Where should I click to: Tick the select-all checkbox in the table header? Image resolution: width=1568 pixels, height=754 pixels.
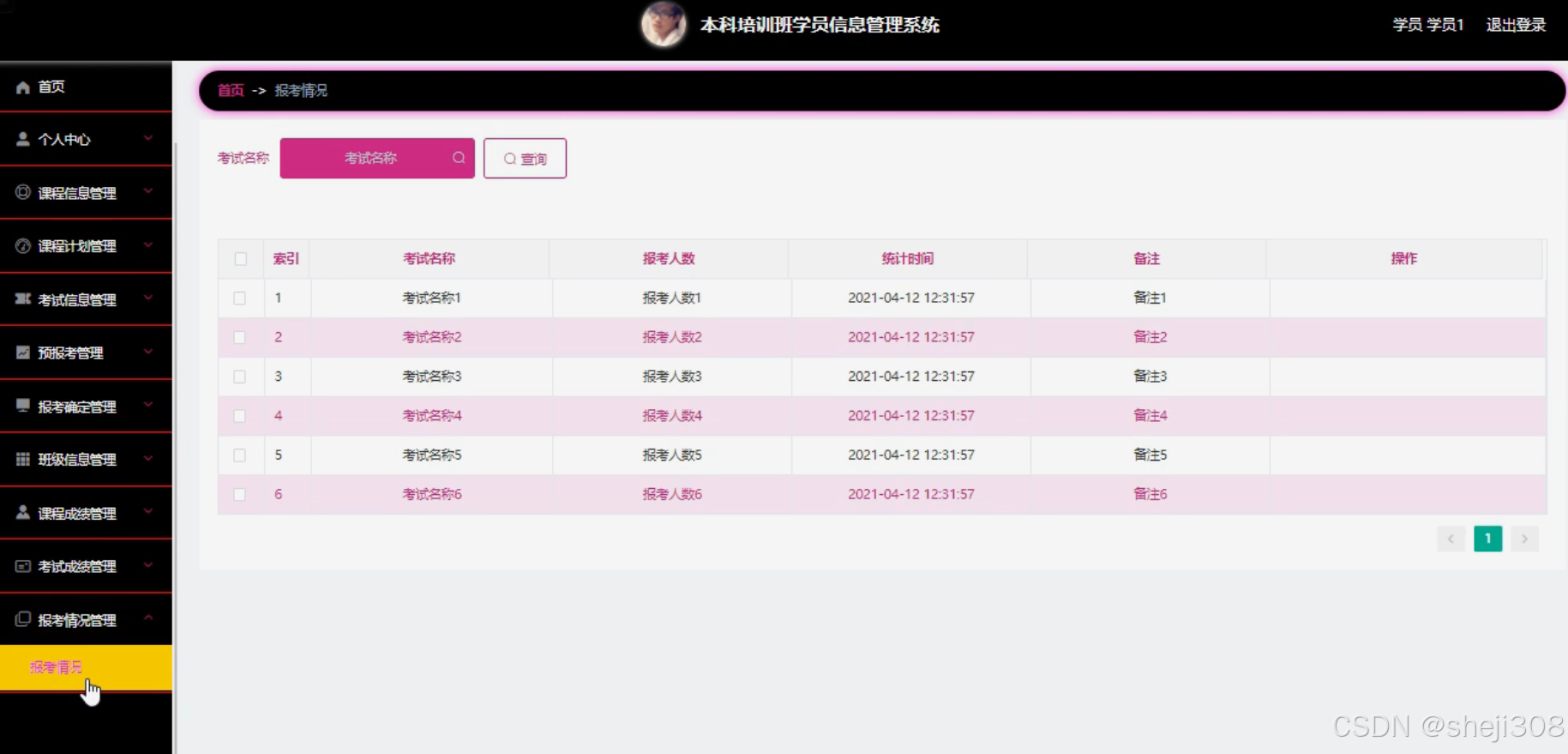pyautogui.click(x=241, y=259)
